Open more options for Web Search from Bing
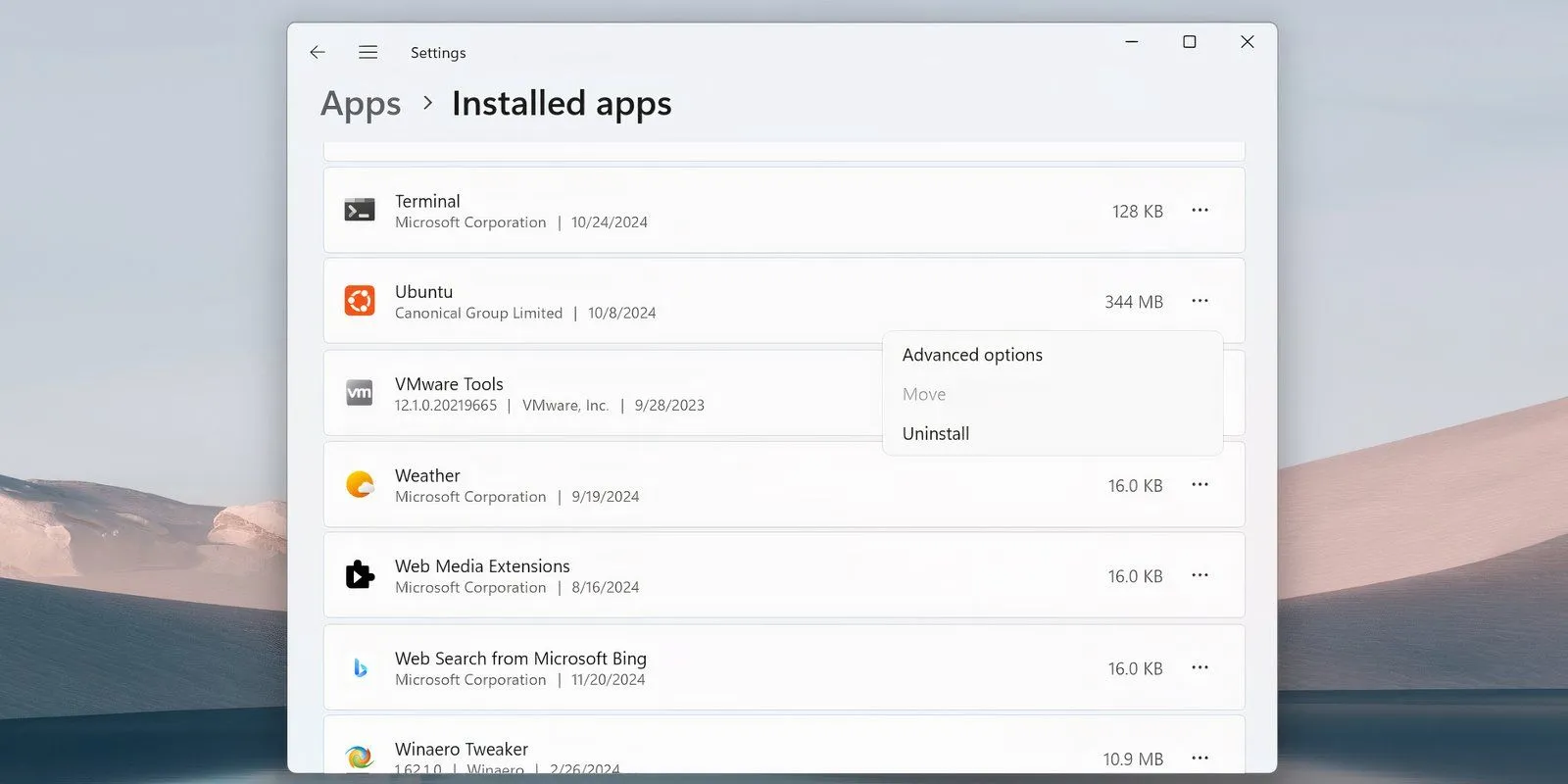 pos(1200,667)
